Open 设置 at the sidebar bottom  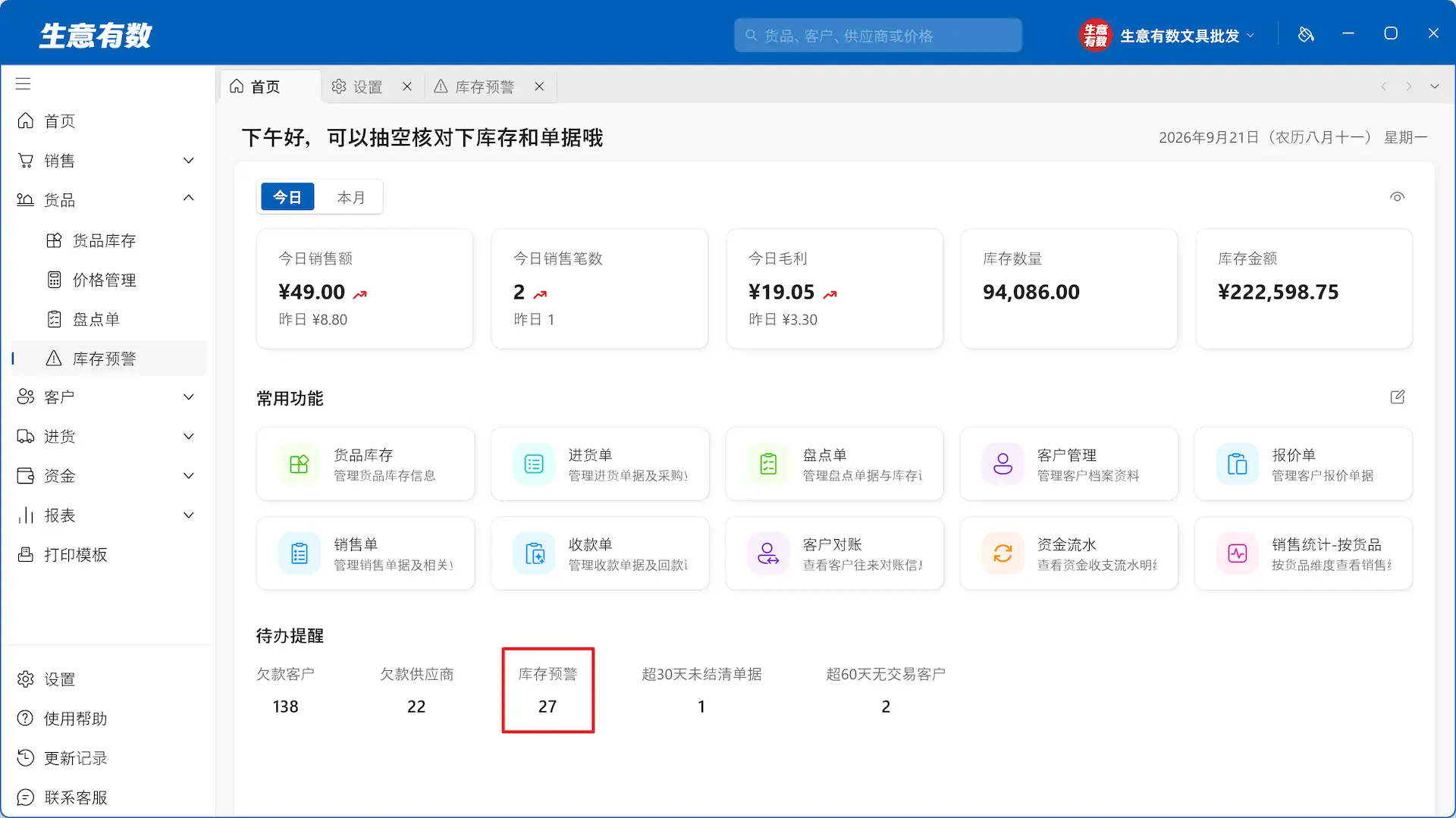108,679
